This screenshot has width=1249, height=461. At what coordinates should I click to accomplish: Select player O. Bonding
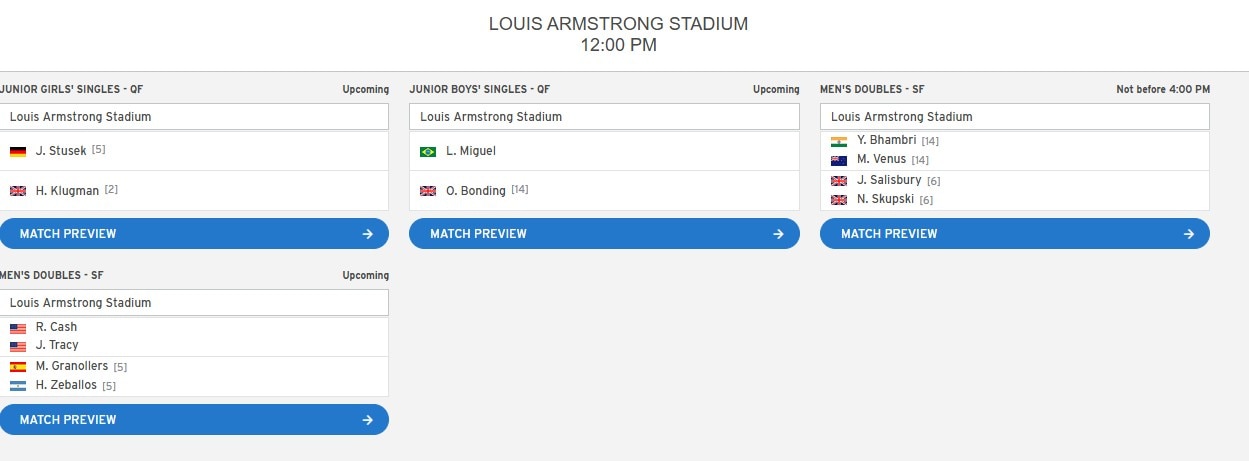(476, 191)
